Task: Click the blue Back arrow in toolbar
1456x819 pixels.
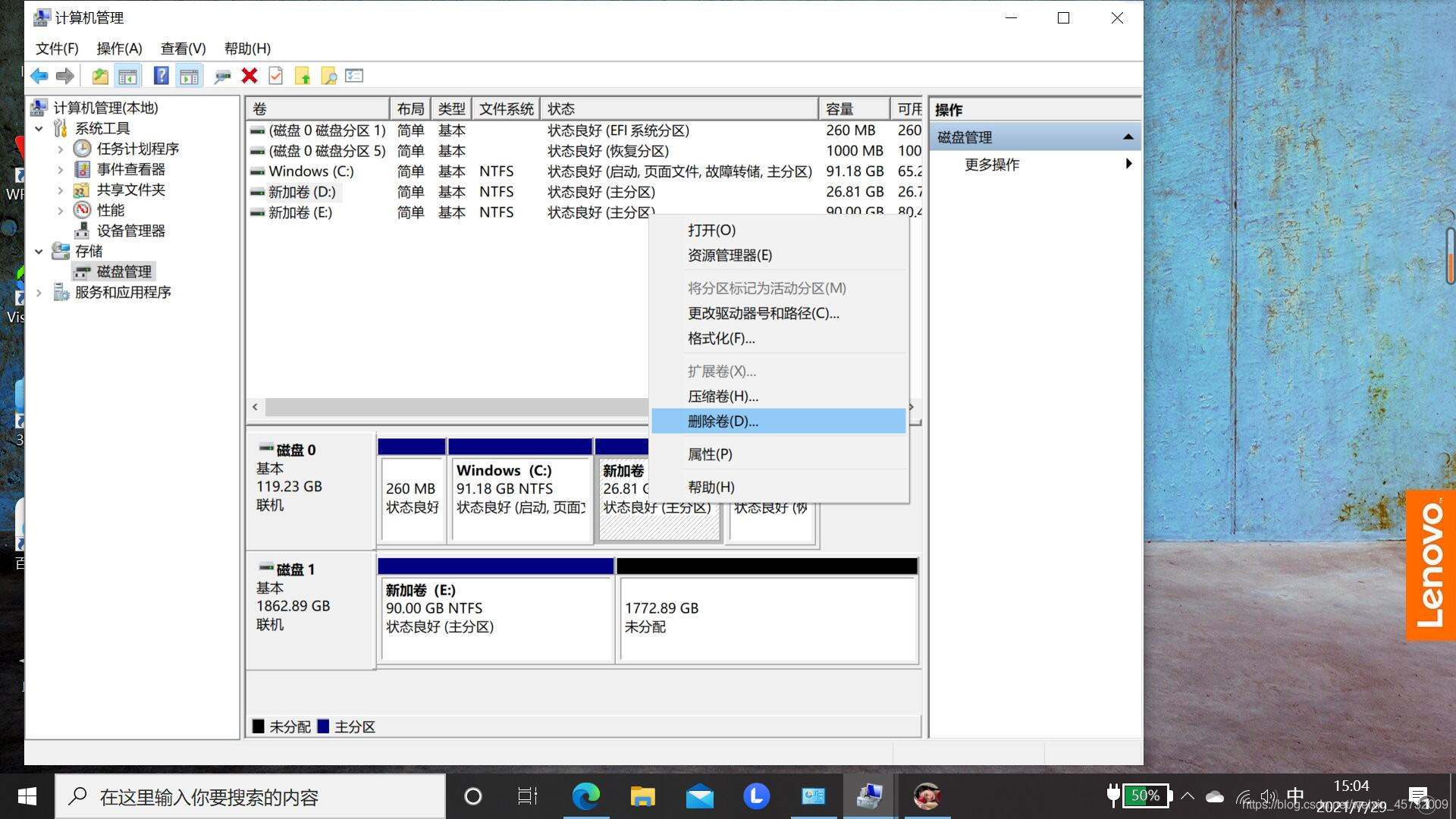Action: coord(39,76)
